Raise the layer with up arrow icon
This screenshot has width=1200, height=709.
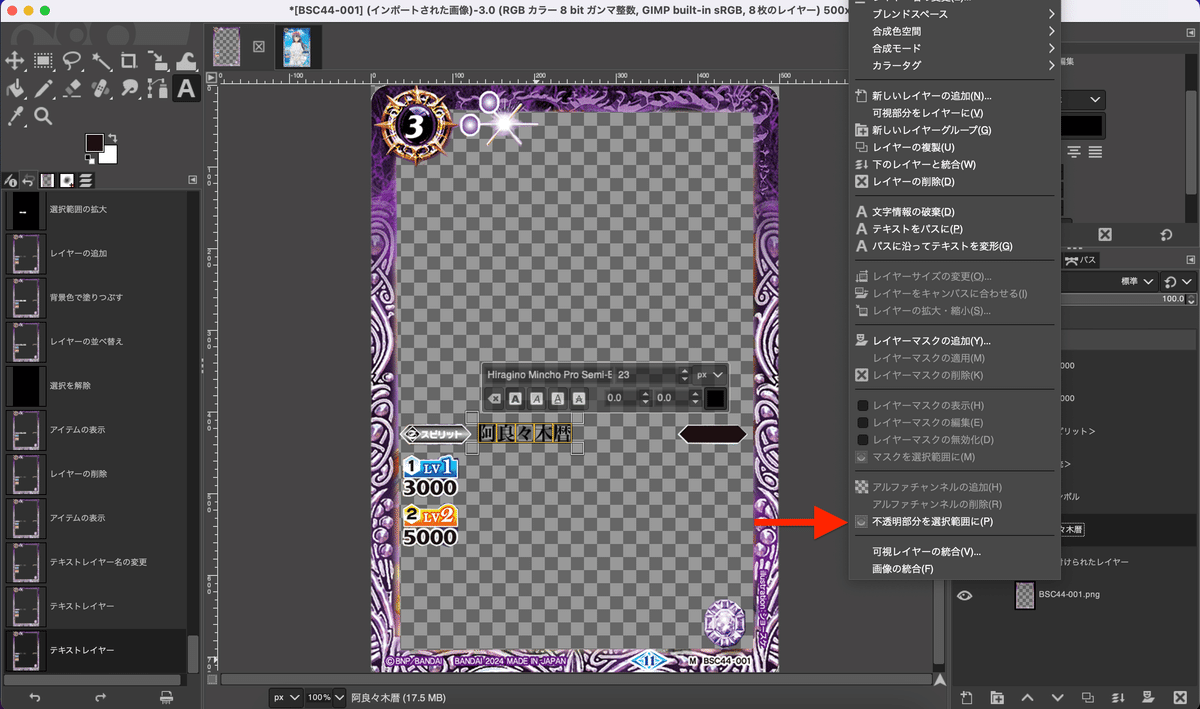coord(1027,697)
